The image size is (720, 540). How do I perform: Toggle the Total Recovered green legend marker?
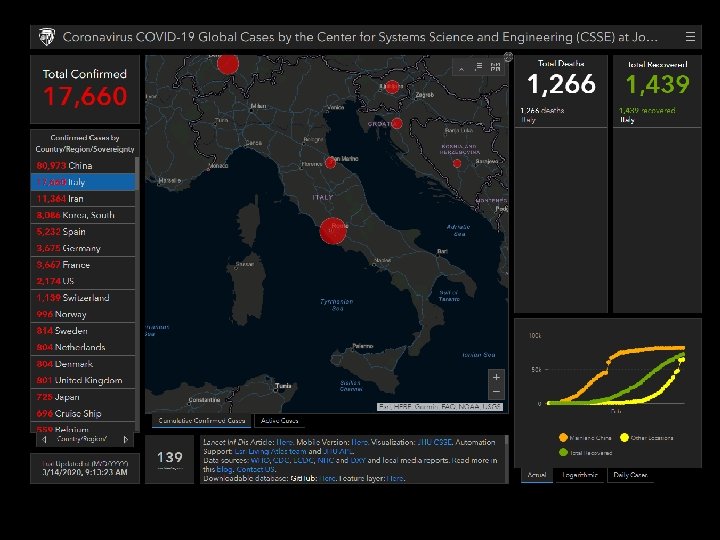pos(563,452)
